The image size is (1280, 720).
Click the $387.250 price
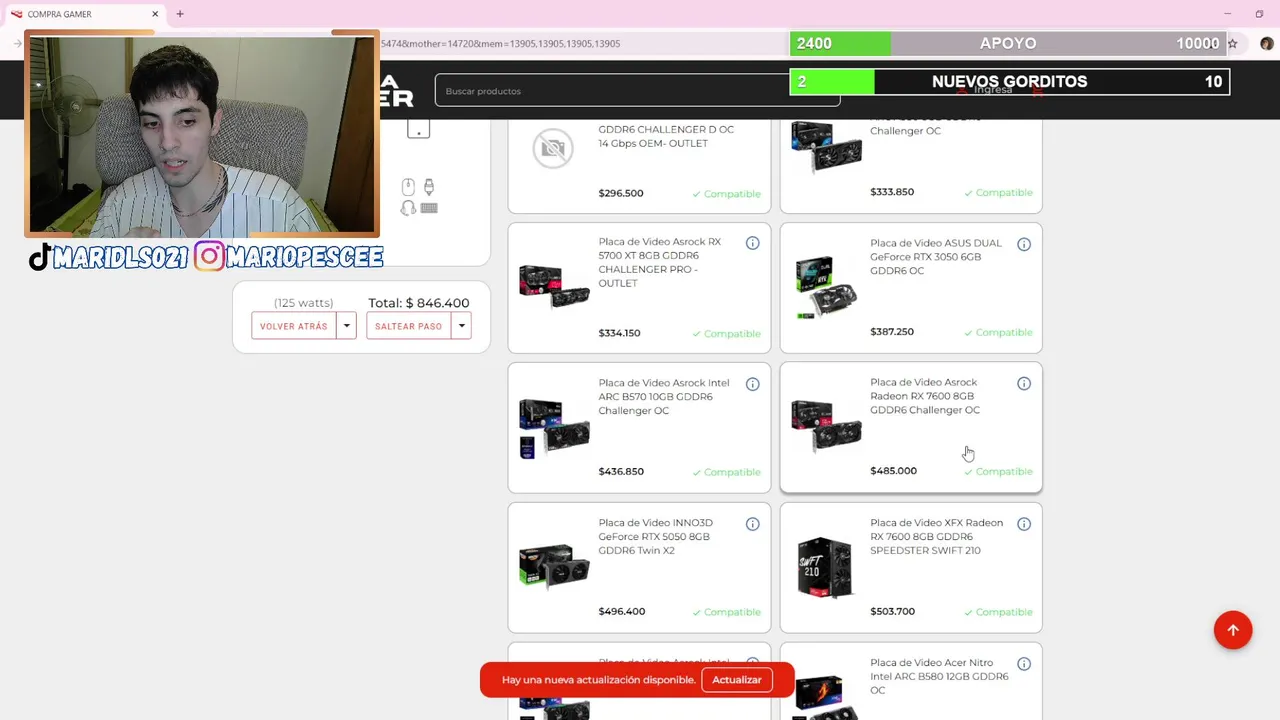point(892,332)
